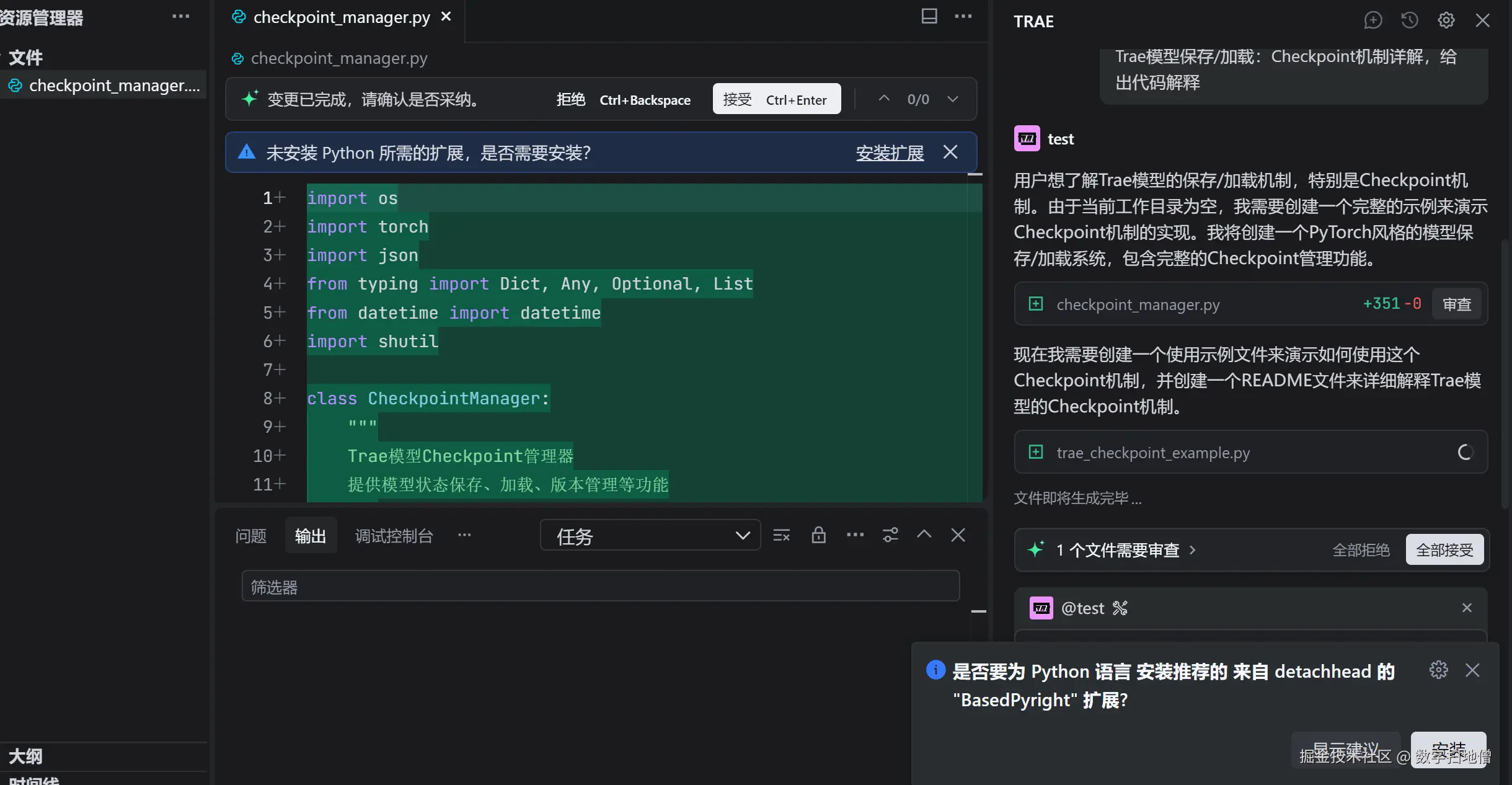Open new chat in TRAE panel
The height and width of the screenshot is (785, 1512).
[x=1373, y=20]
